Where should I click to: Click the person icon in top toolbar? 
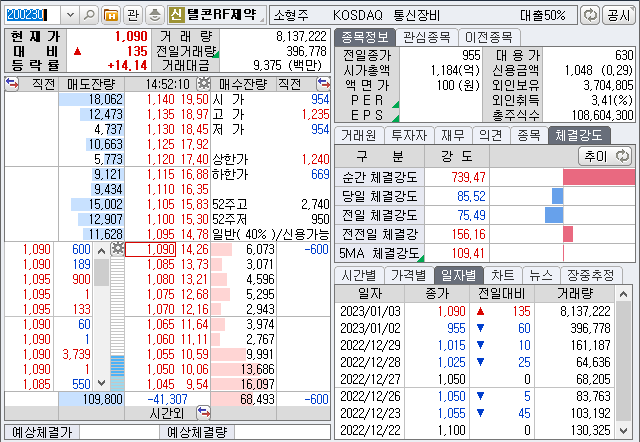[155, 15]
